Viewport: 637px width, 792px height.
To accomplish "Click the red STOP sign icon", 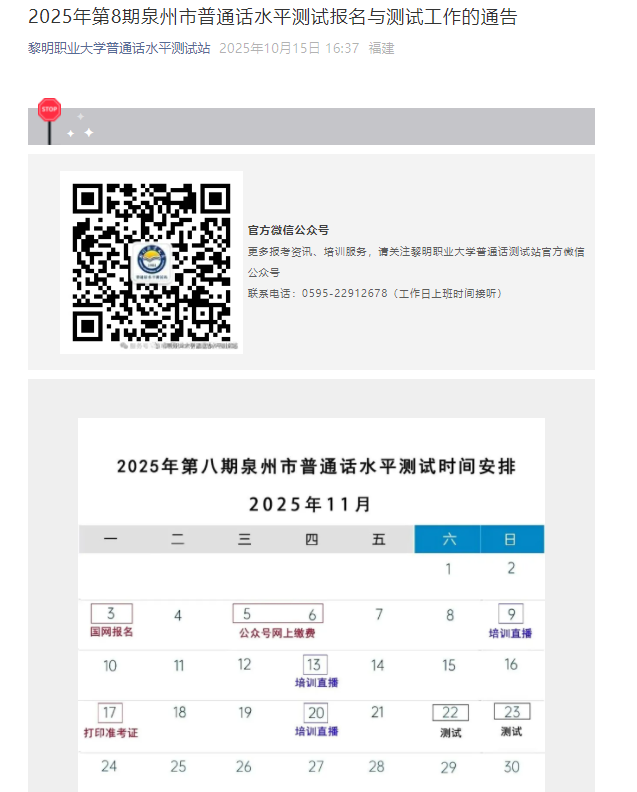I will tap(49, 110).
